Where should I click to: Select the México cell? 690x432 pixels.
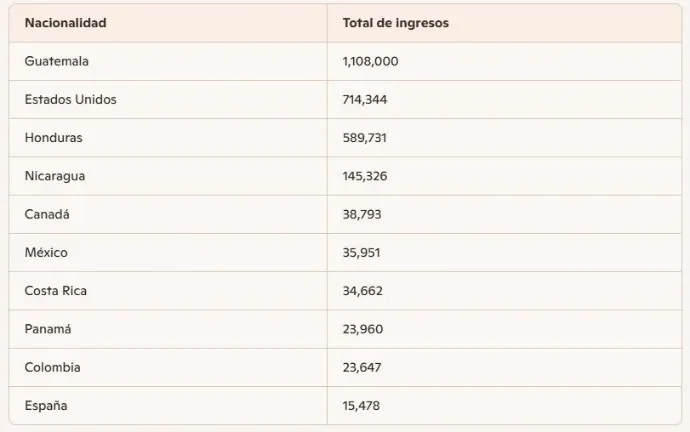(x=46, y=253)
